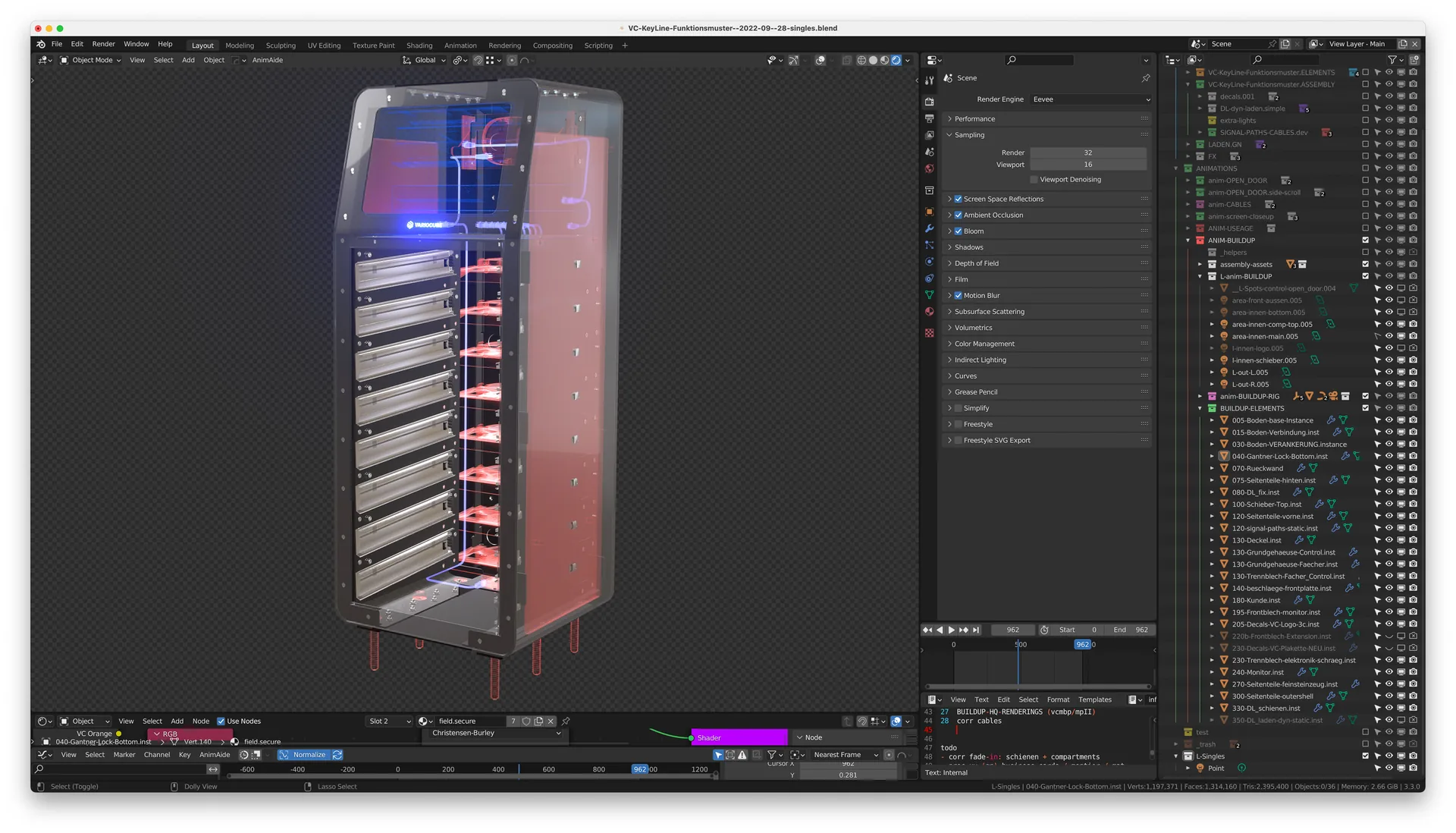Open the Global transform orientation dropdown

pos(424,60)
